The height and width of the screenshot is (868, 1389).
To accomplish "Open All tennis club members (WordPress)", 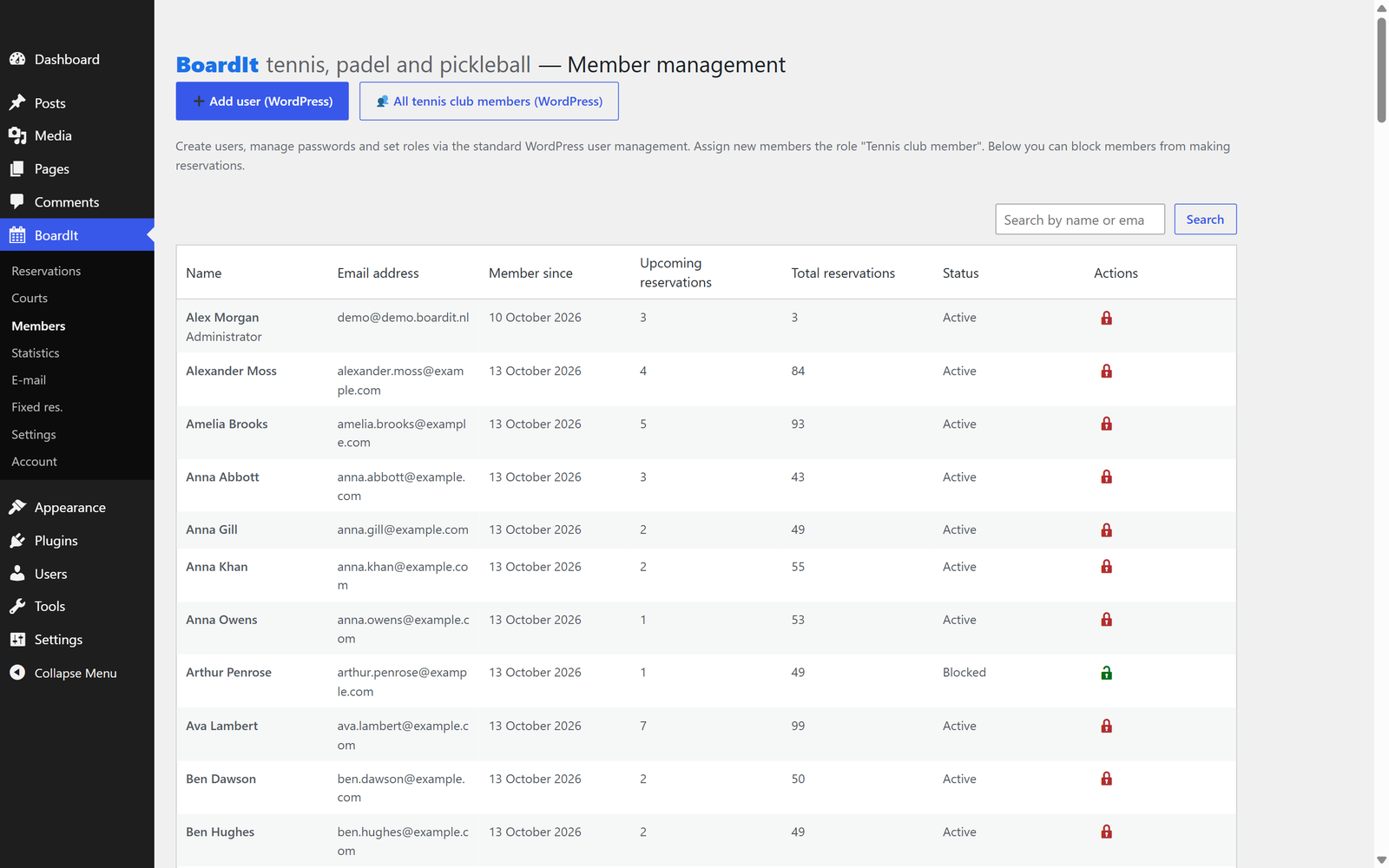I will click(489, 101).
